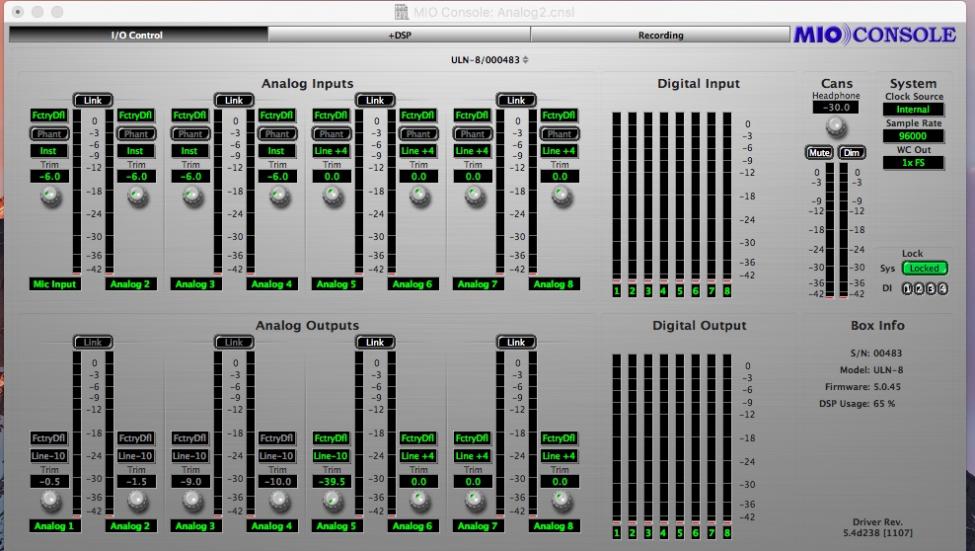Open Line +4 menu on input Analog 5
This screenshot has width=975, height=551.
[x=331, y=151]
